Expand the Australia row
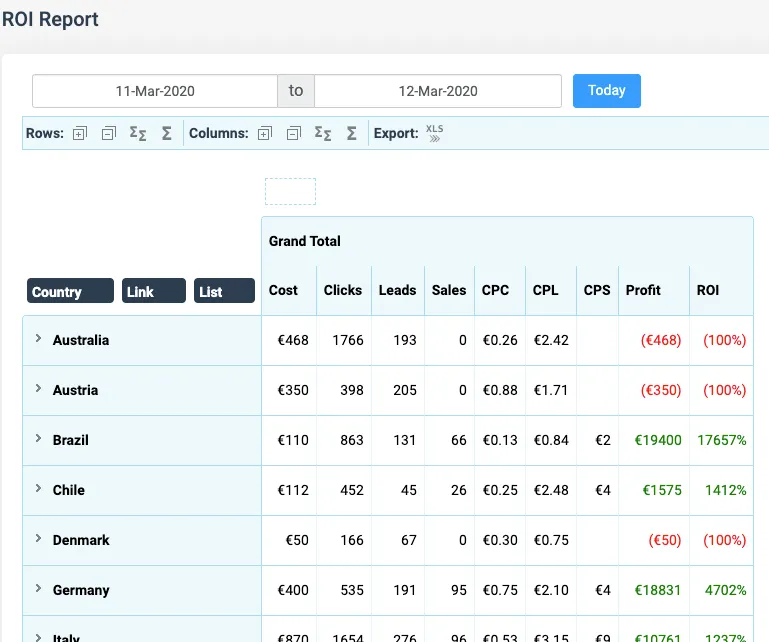The height and width of the screenshot is (642, 769). 38,338
